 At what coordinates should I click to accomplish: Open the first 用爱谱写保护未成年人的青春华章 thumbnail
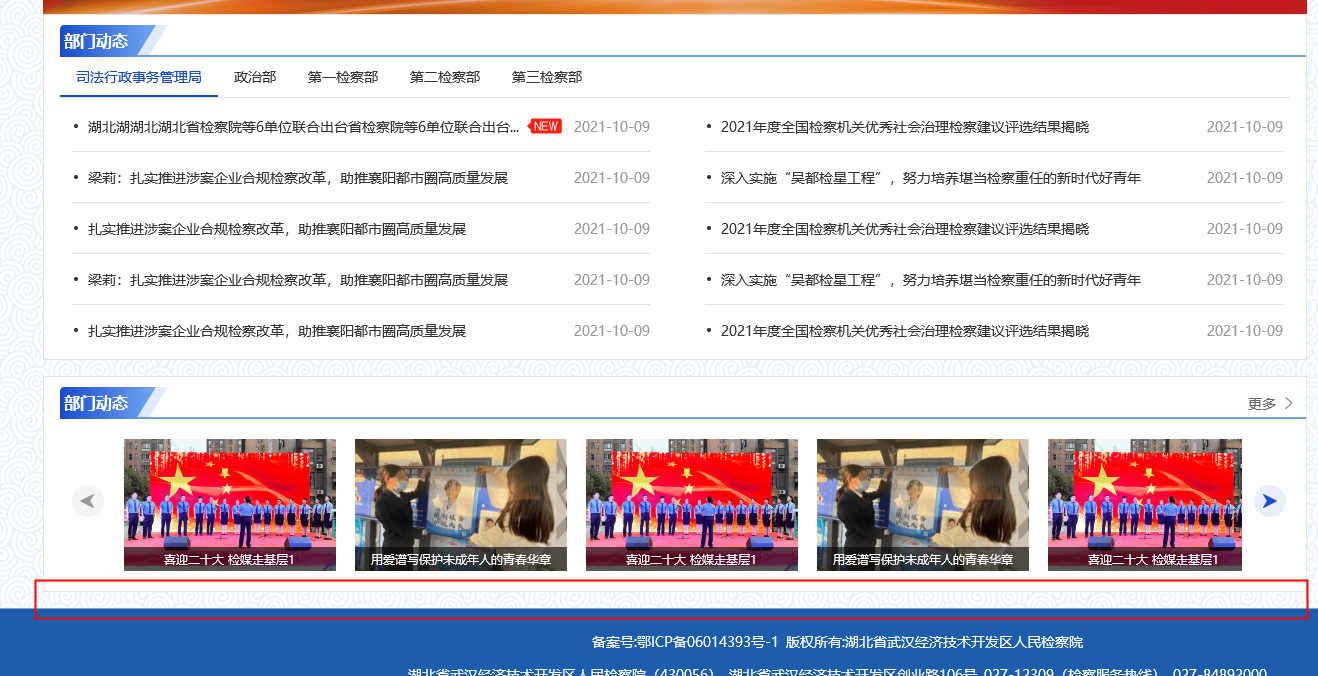461,505
